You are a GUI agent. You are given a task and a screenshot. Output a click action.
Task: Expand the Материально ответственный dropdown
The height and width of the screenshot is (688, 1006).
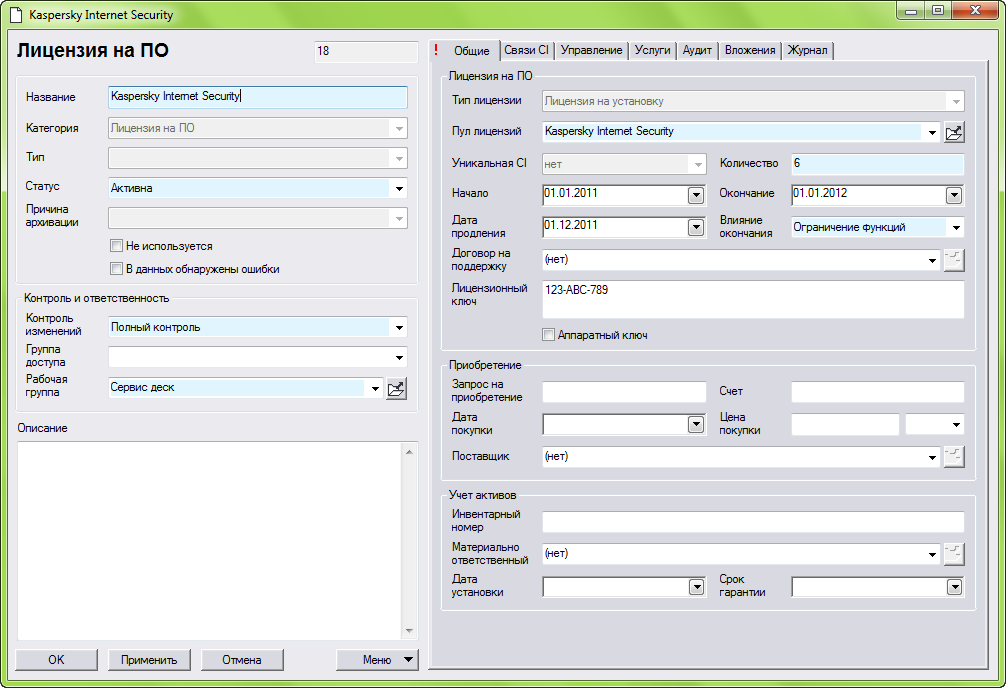[x=932, y=554]
